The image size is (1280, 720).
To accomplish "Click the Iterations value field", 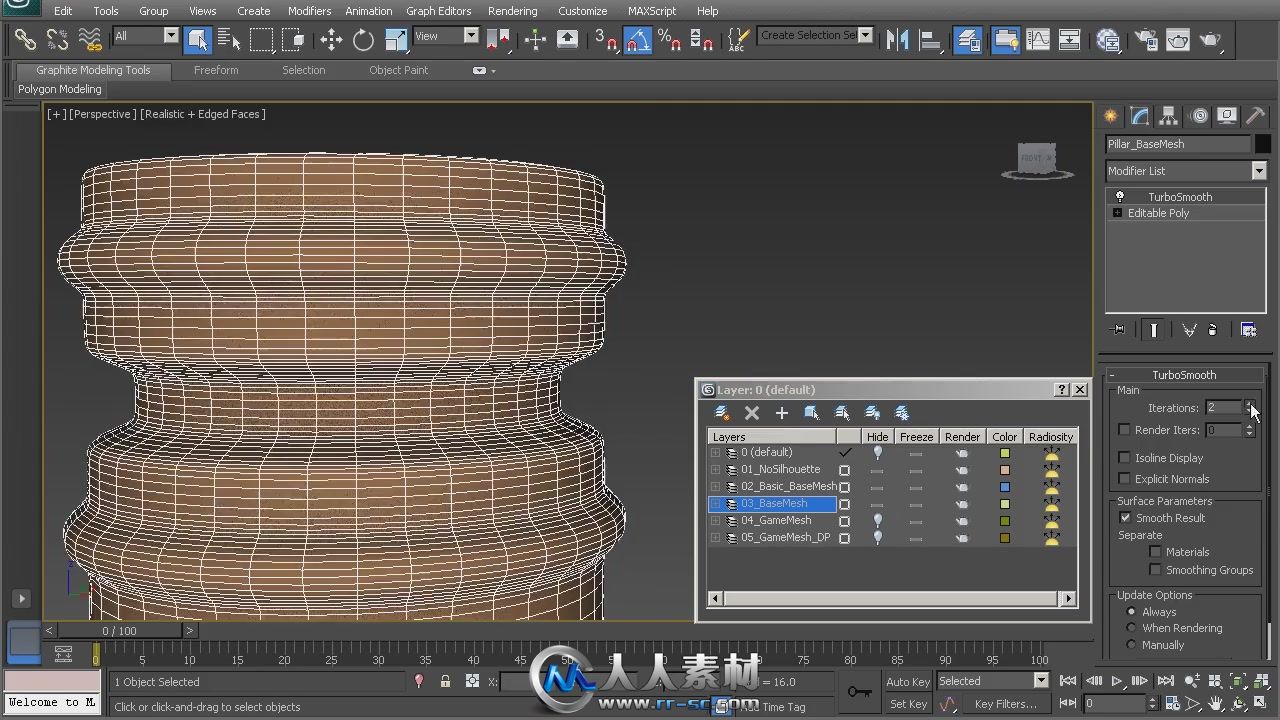I will click(x=1223, y=408).
